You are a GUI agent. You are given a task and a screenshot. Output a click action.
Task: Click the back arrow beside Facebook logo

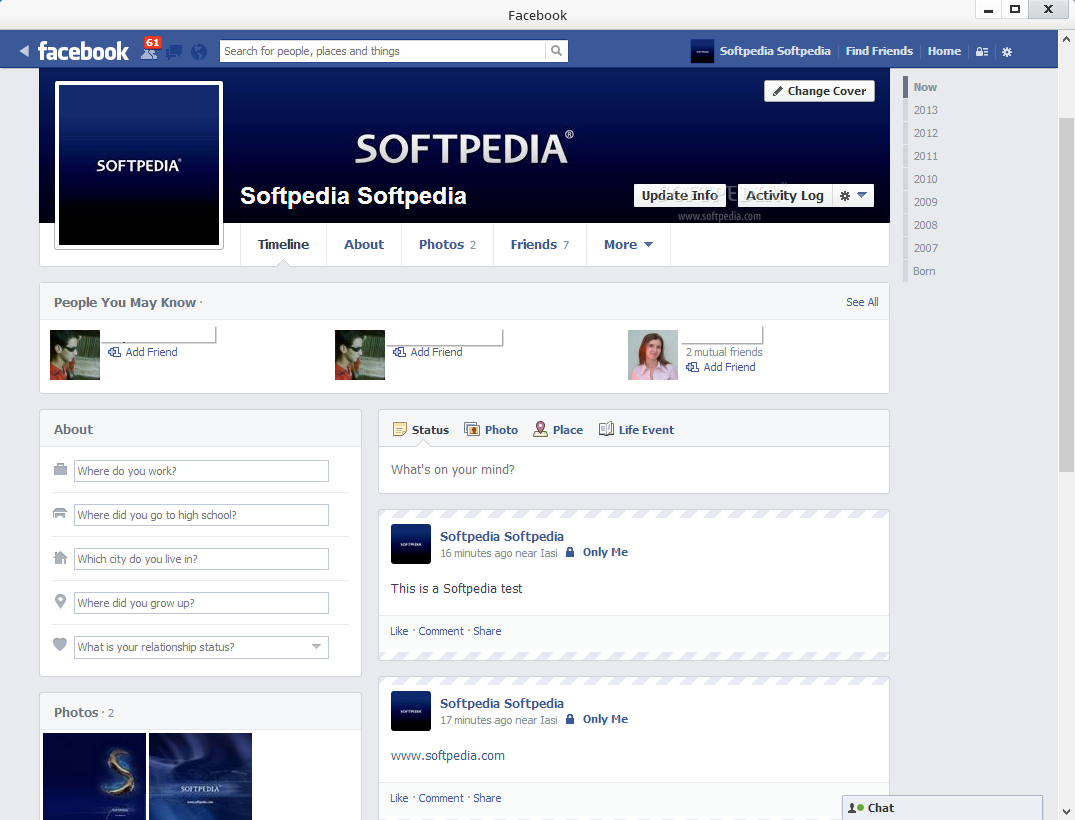point(24,51)
